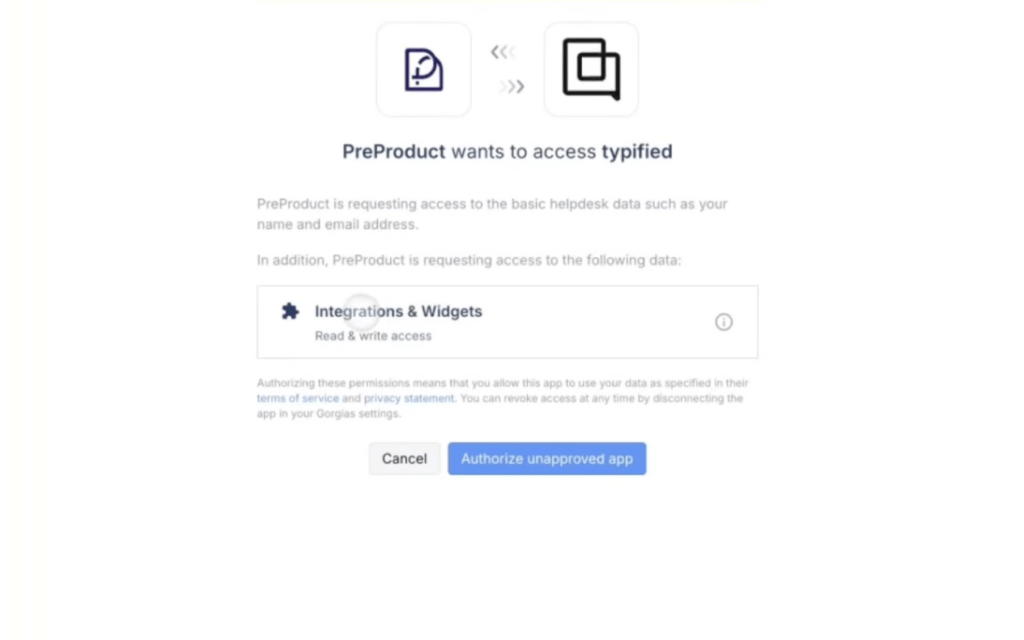The width and height of the screenshot is (1024, 640).
Task: Click the Read & write access label
Action: [x=373, y=336]
